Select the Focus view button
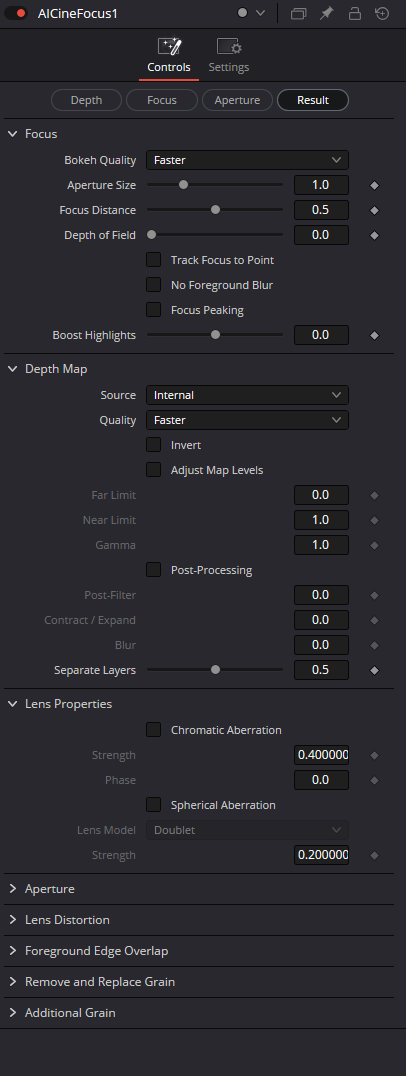This screenshot has width=406, height=1076. tap(162, 100)
